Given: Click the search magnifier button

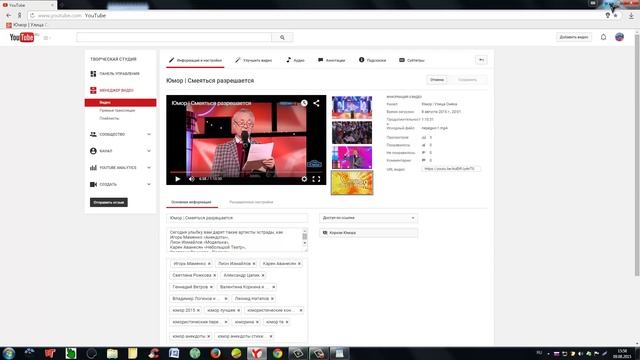Looking at the screenshot, I should tap(282, 38).
